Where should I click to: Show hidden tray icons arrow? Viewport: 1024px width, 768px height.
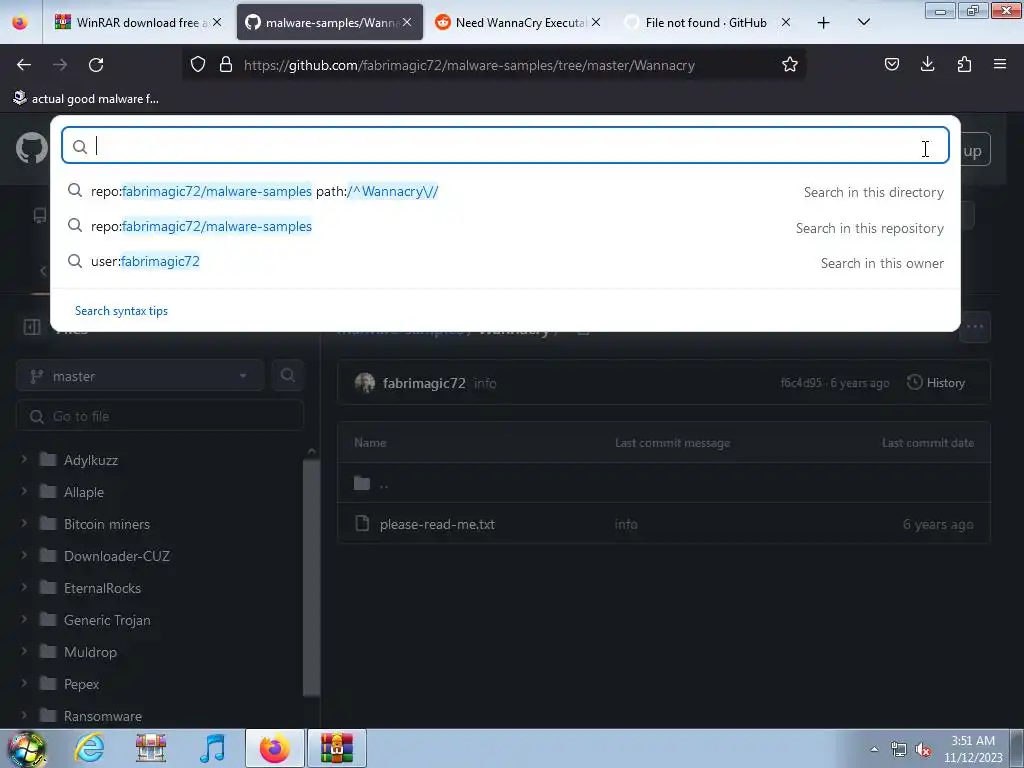tap(874, 749)
